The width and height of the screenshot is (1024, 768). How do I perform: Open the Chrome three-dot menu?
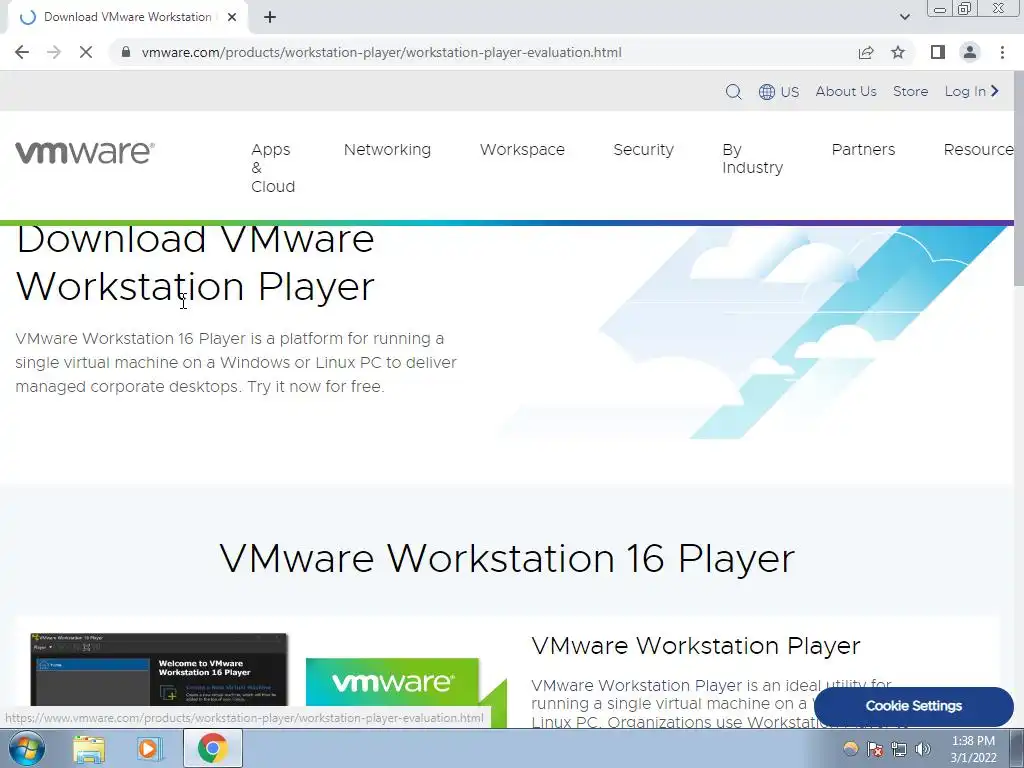click(x=1002, y=52)
